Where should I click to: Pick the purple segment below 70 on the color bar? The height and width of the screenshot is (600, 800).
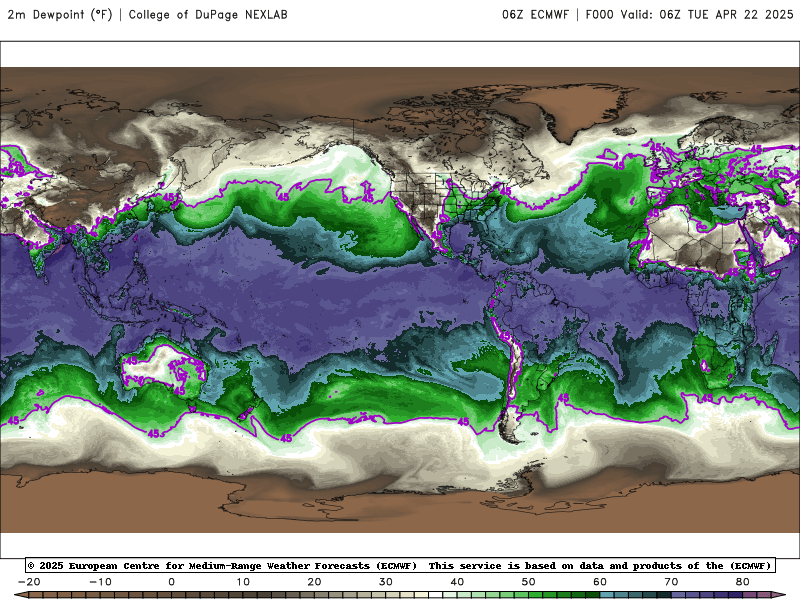(679, 595)
